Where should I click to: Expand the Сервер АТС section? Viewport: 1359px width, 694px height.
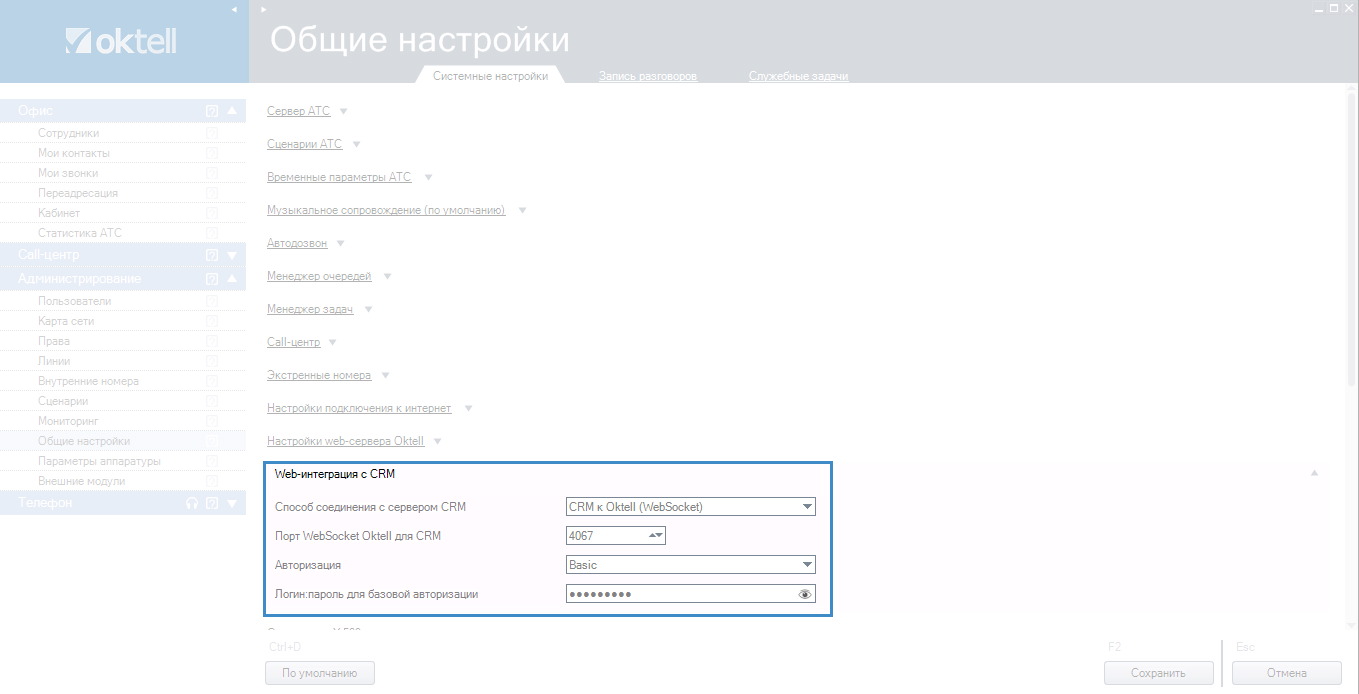click(x=298, y=111)
